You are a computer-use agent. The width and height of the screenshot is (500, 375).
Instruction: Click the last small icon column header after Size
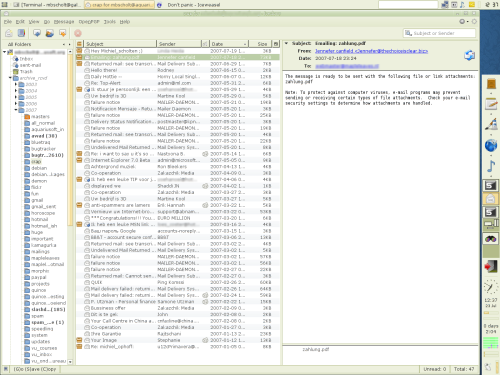pos(276,44)
